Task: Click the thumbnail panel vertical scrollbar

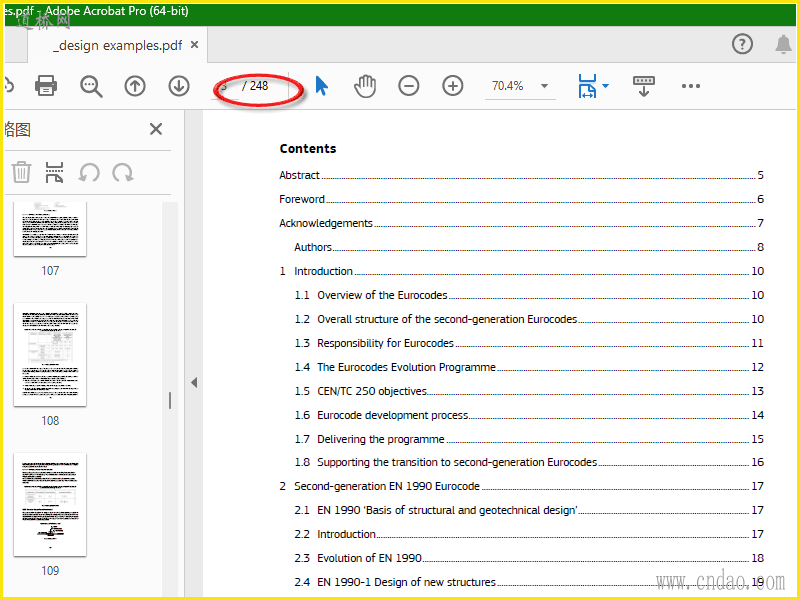Action: pyautogui.click(x=170, y=399)
